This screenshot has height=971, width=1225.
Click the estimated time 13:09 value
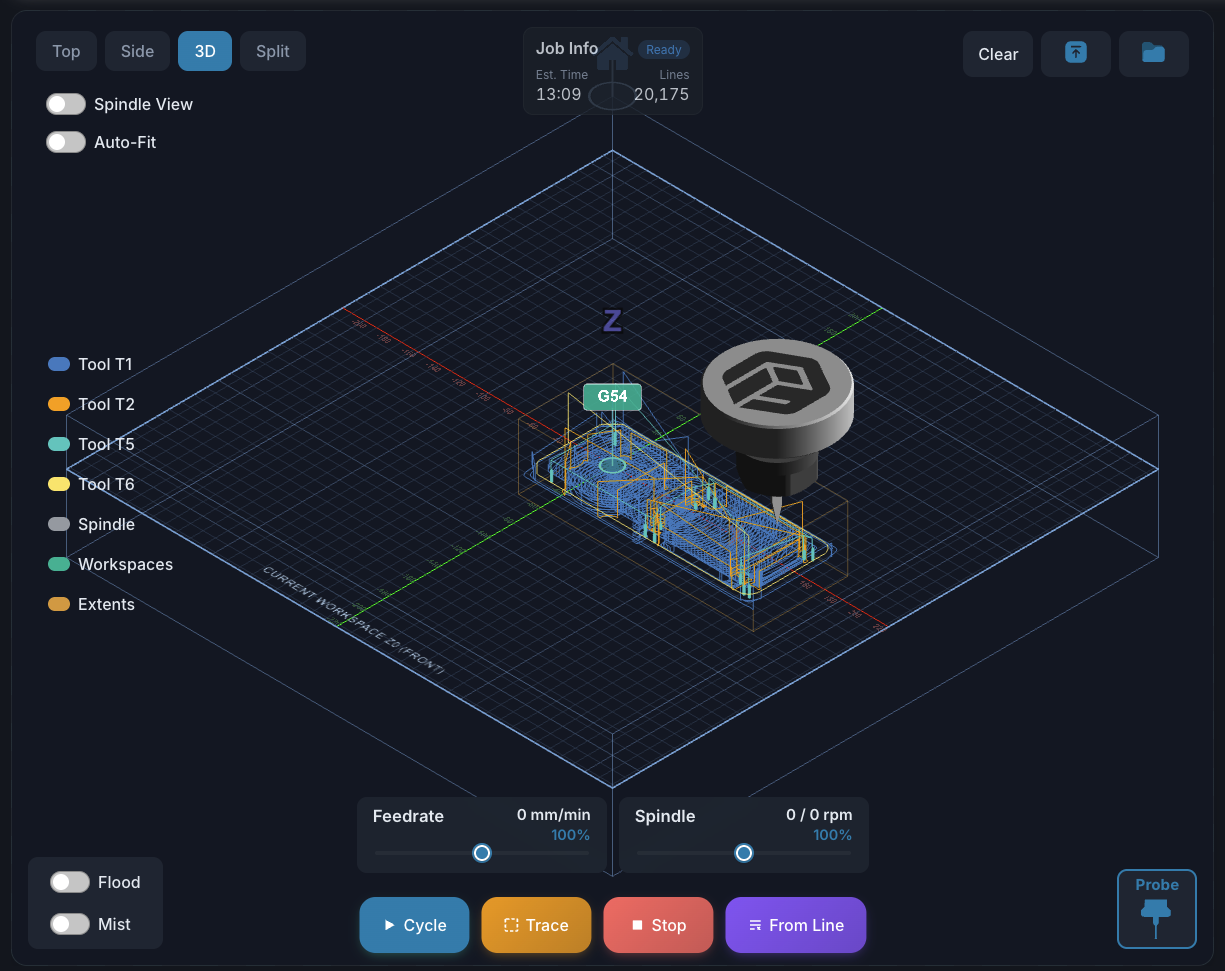[558, 94]
